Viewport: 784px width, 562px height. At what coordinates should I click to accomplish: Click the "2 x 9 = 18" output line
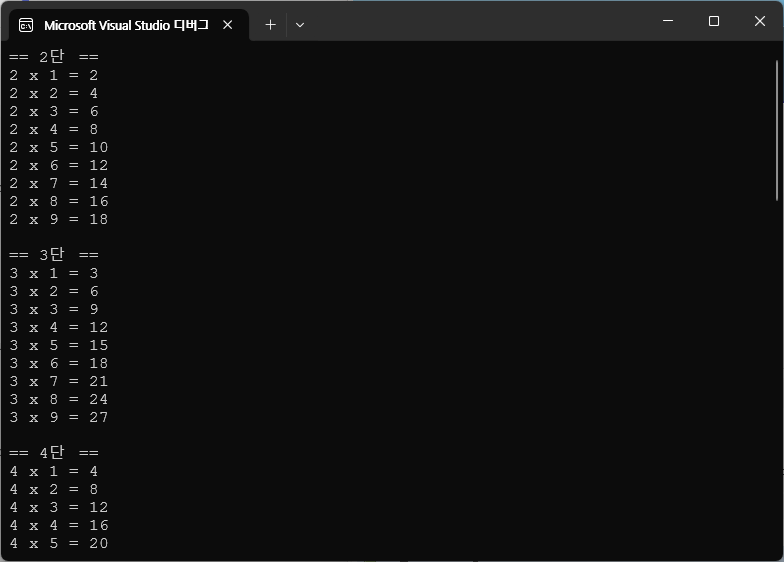[59, 219]
